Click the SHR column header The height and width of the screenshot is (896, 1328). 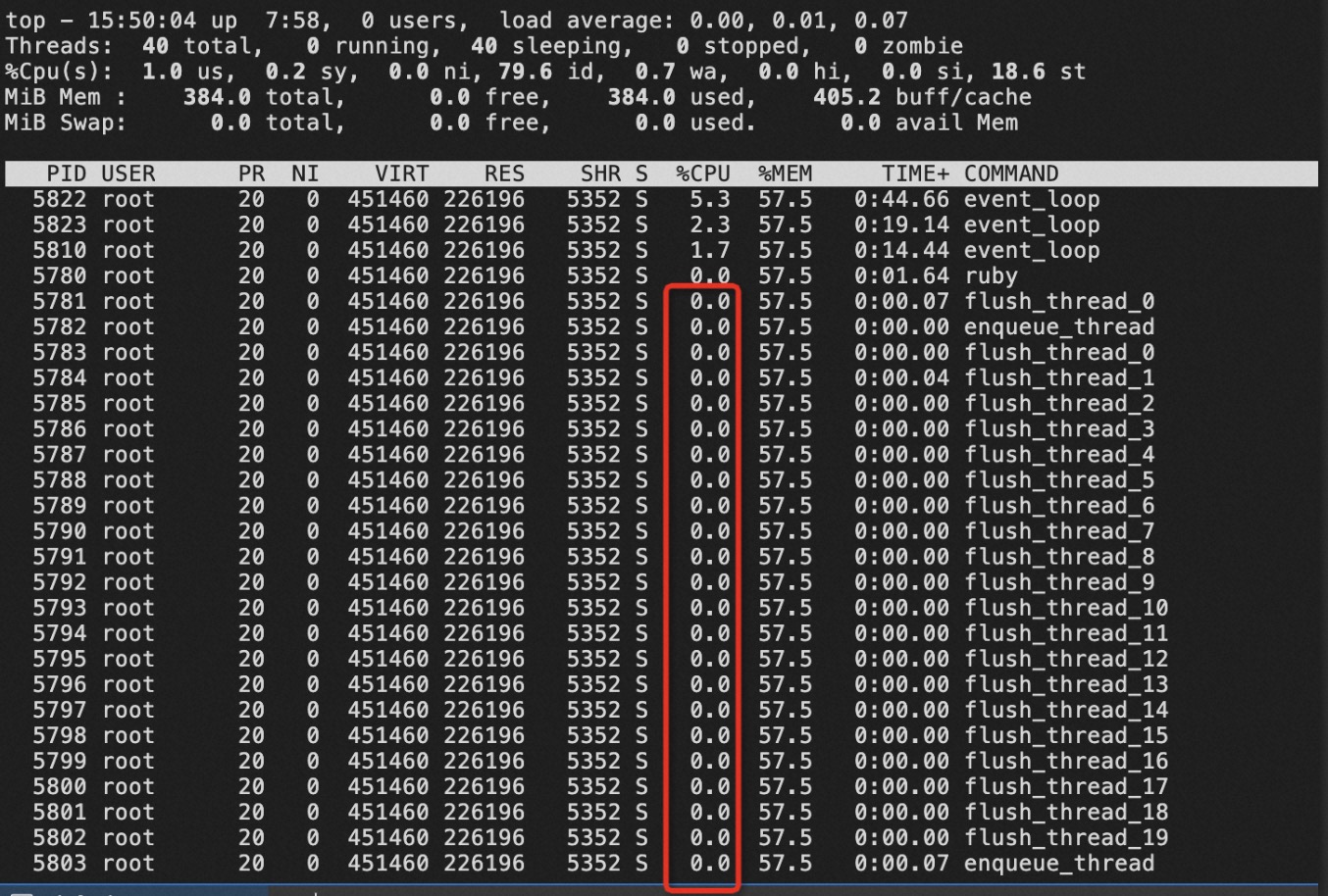point(600,174)
